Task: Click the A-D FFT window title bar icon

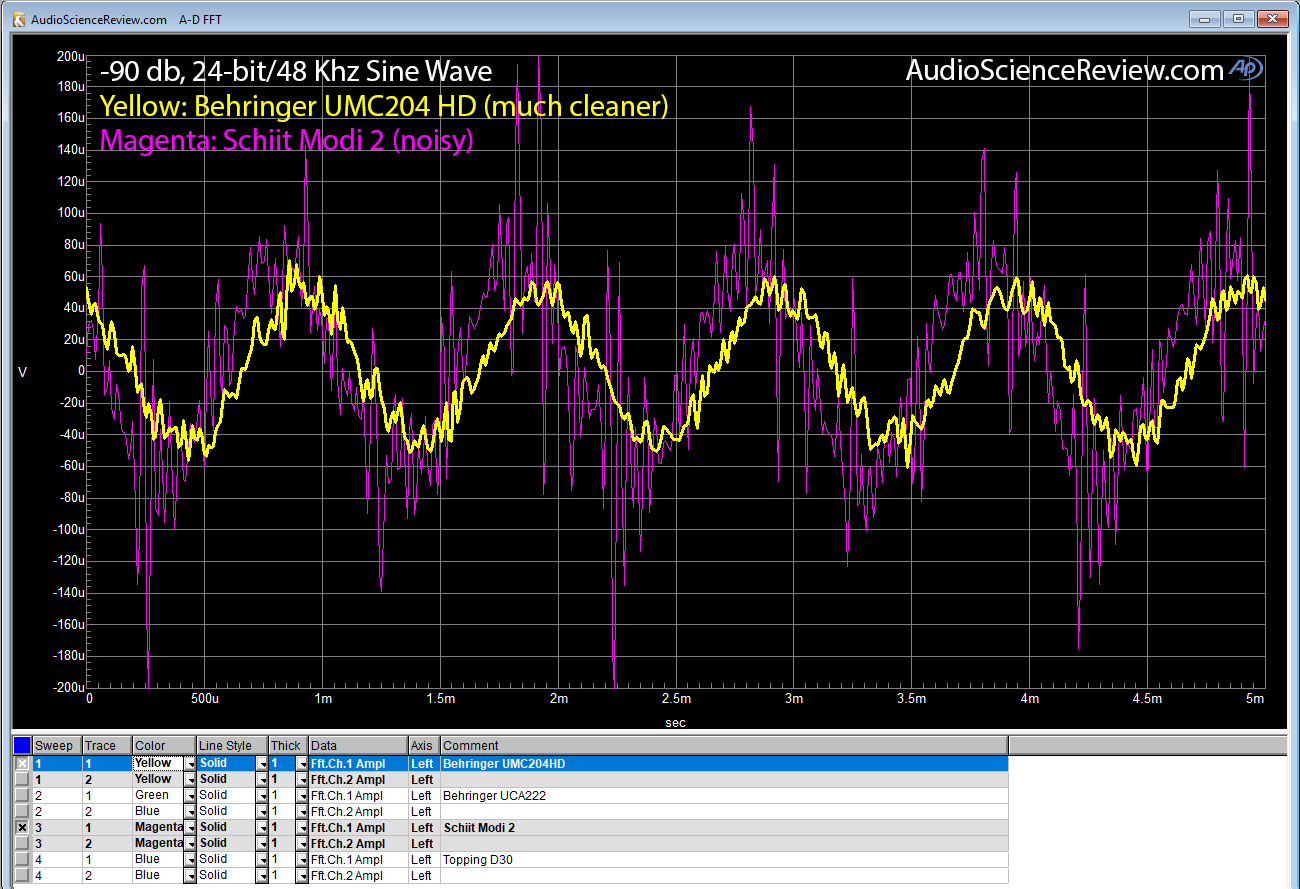Action: 18,19
